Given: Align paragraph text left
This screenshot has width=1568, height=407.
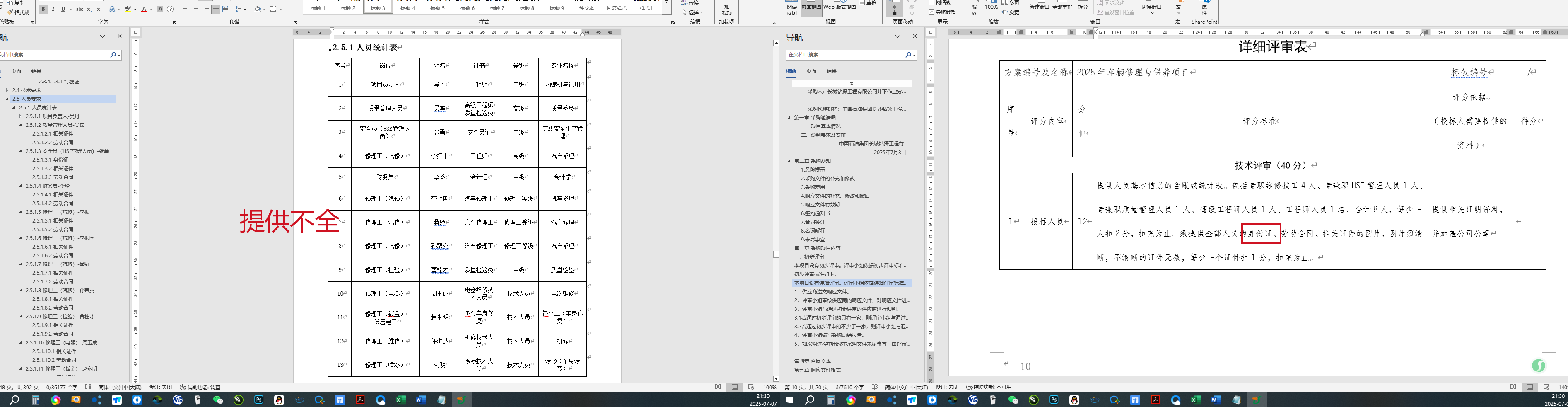Looking at the screenshot, I should [186, 9].
